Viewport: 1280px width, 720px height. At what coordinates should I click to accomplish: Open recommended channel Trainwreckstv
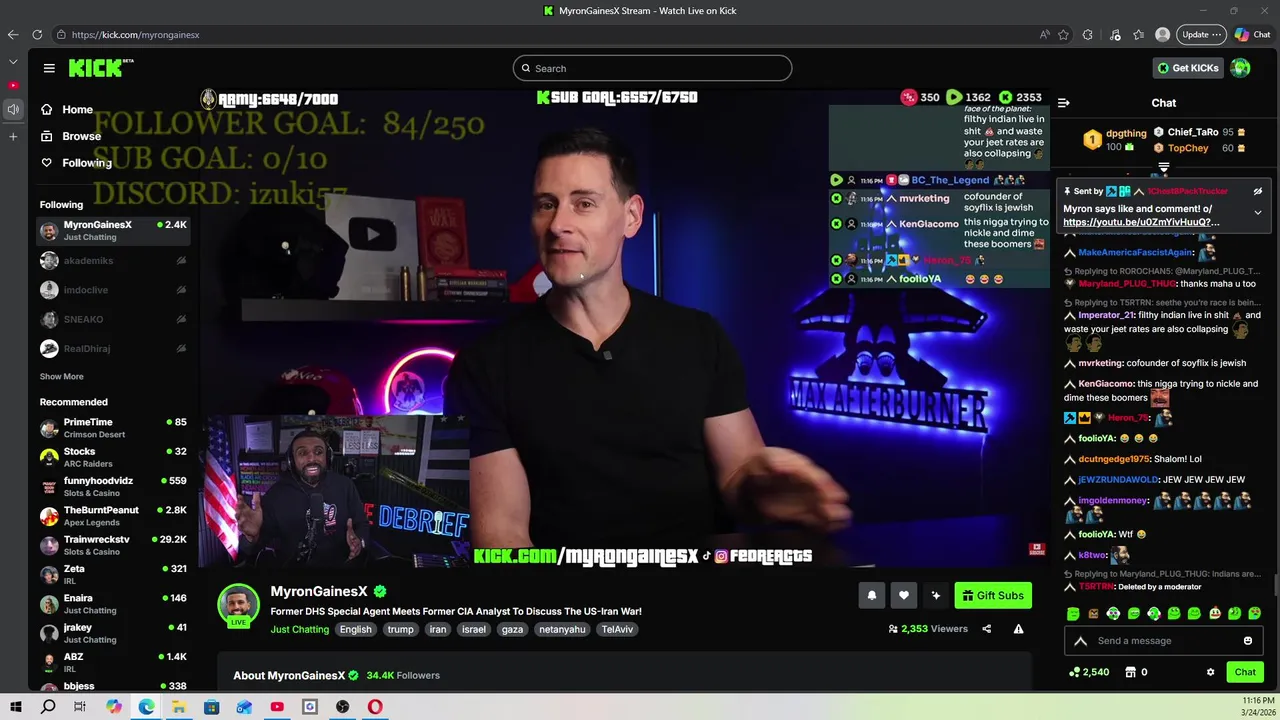[112, 545]
